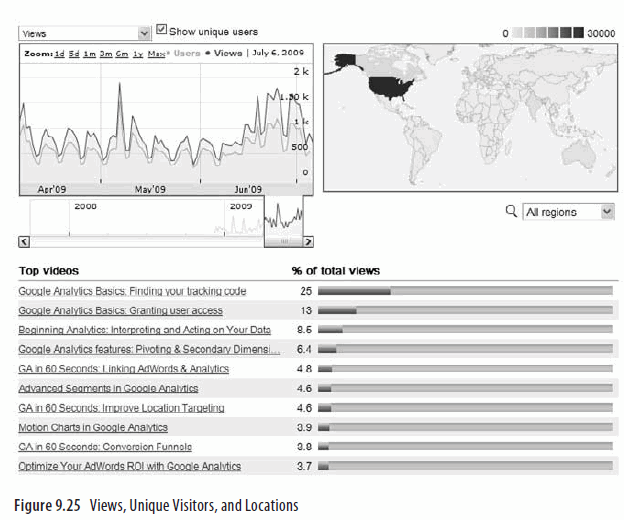Viewport: 624px width, 520px height.
Task: Set chart zoom to 1d
Action: pyautogui.click(x=60, y=52)
